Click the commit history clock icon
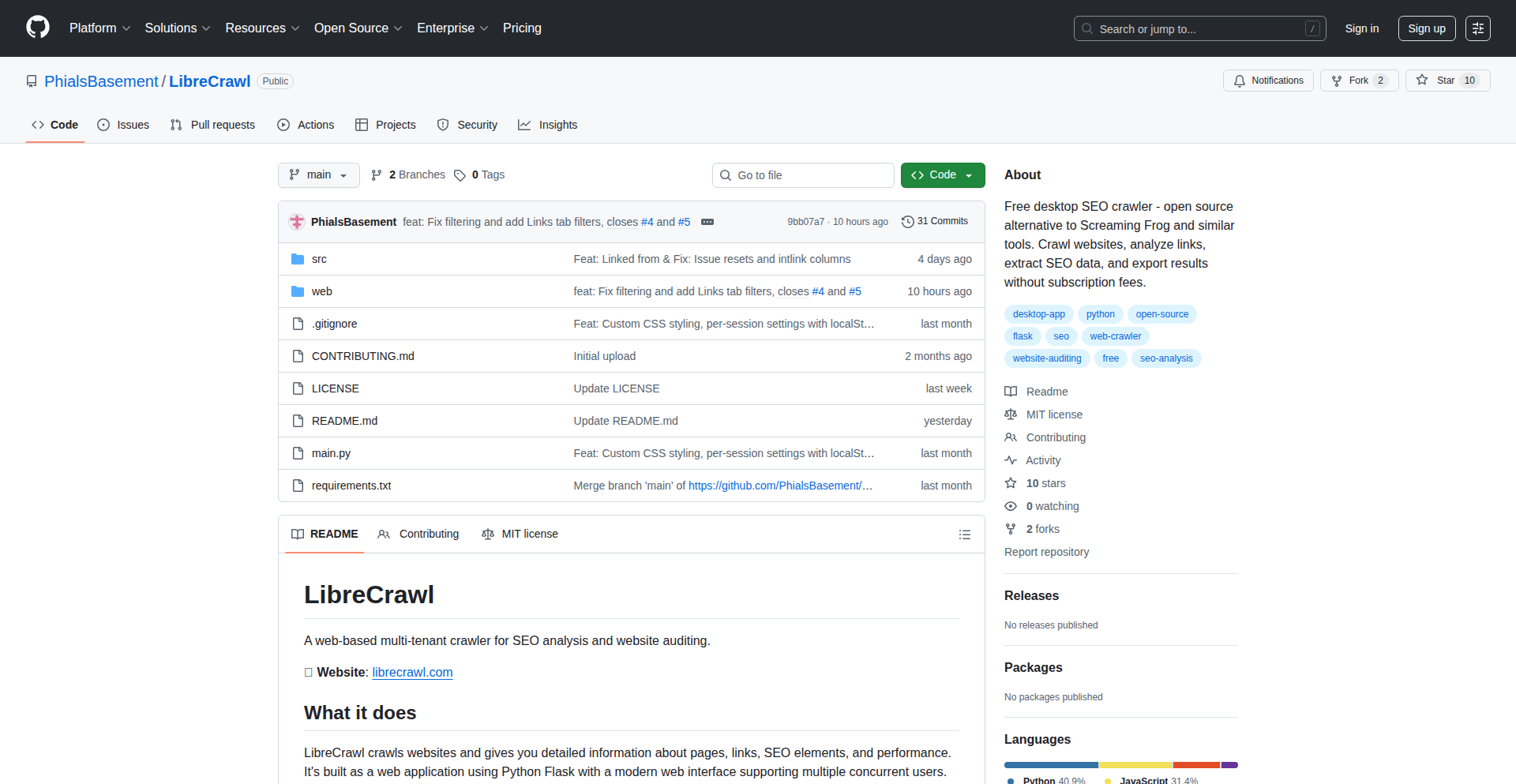 (x=906, y=221)
